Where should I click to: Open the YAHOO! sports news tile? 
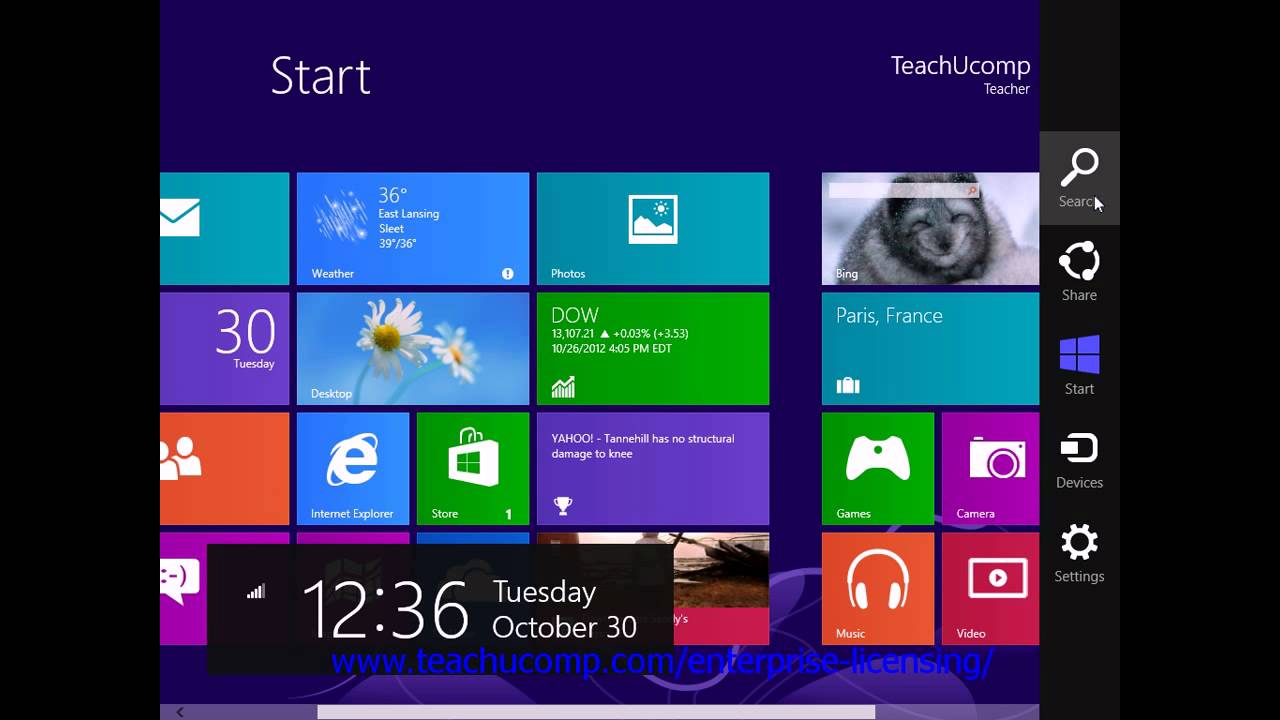pos(653,469)
